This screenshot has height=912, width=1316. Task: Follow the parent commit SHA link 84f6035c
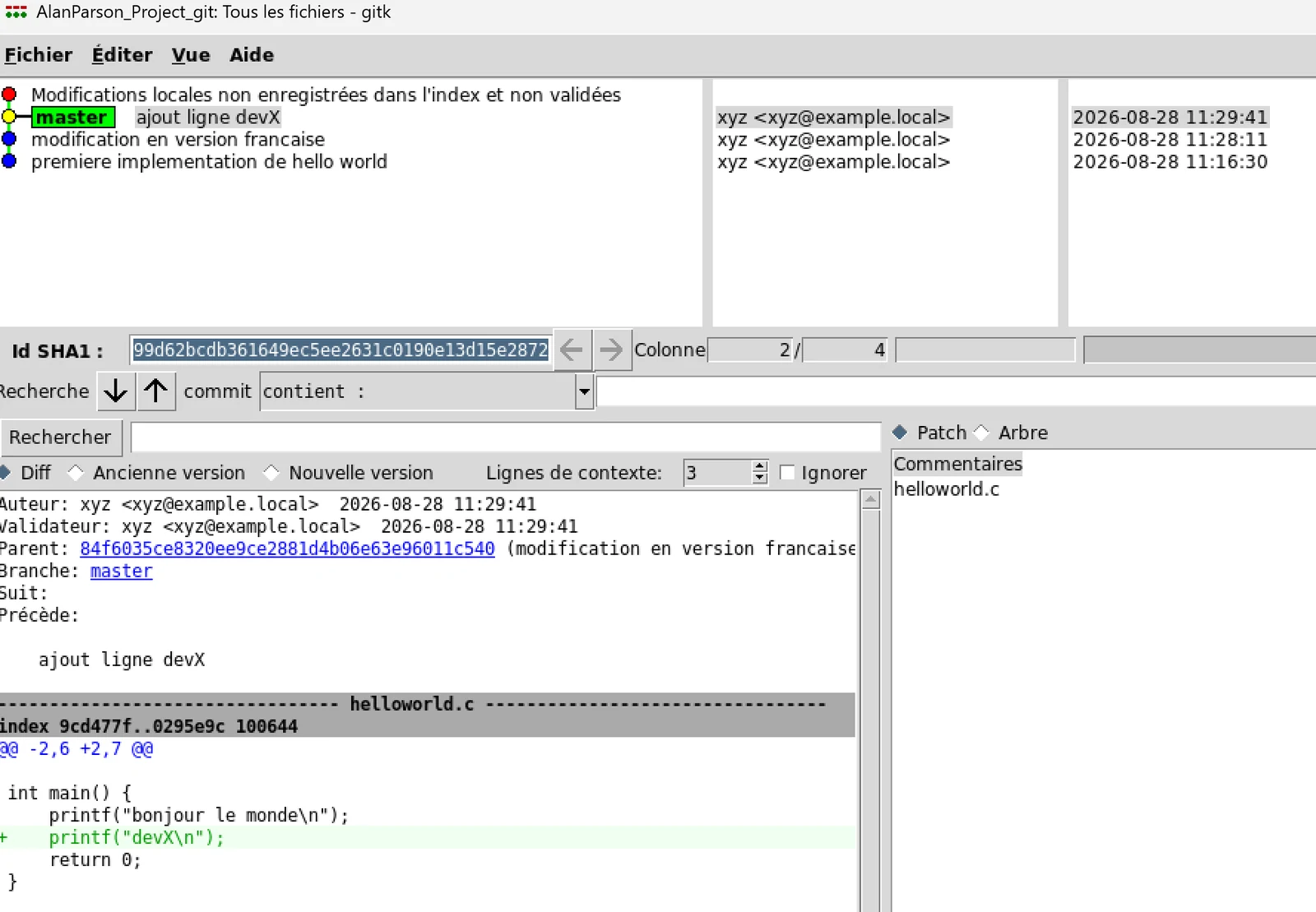pyautogui.click(x=287, y=549)
